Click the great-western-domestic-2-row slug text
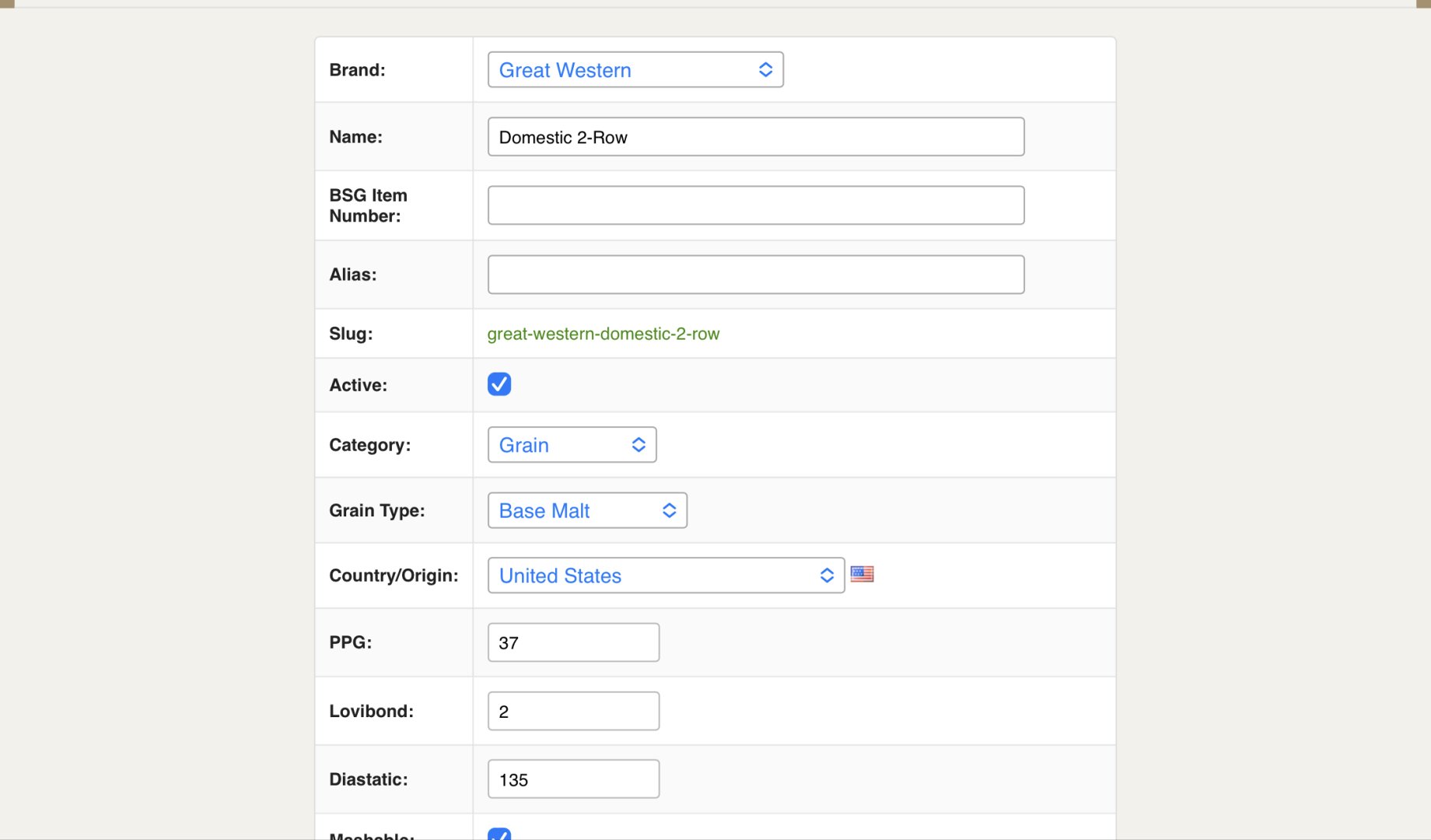The image size is (1431, 840). [603, 334]
